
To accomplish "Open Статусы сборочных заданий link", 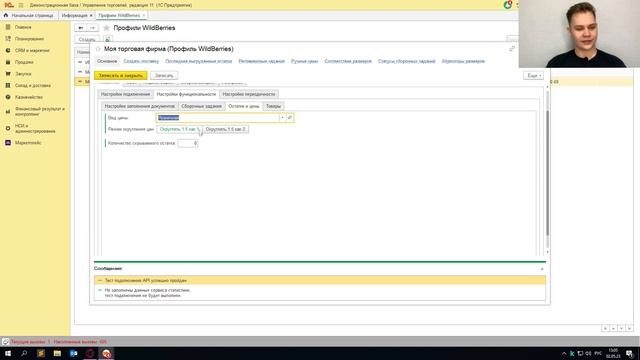I will point(407,61).
